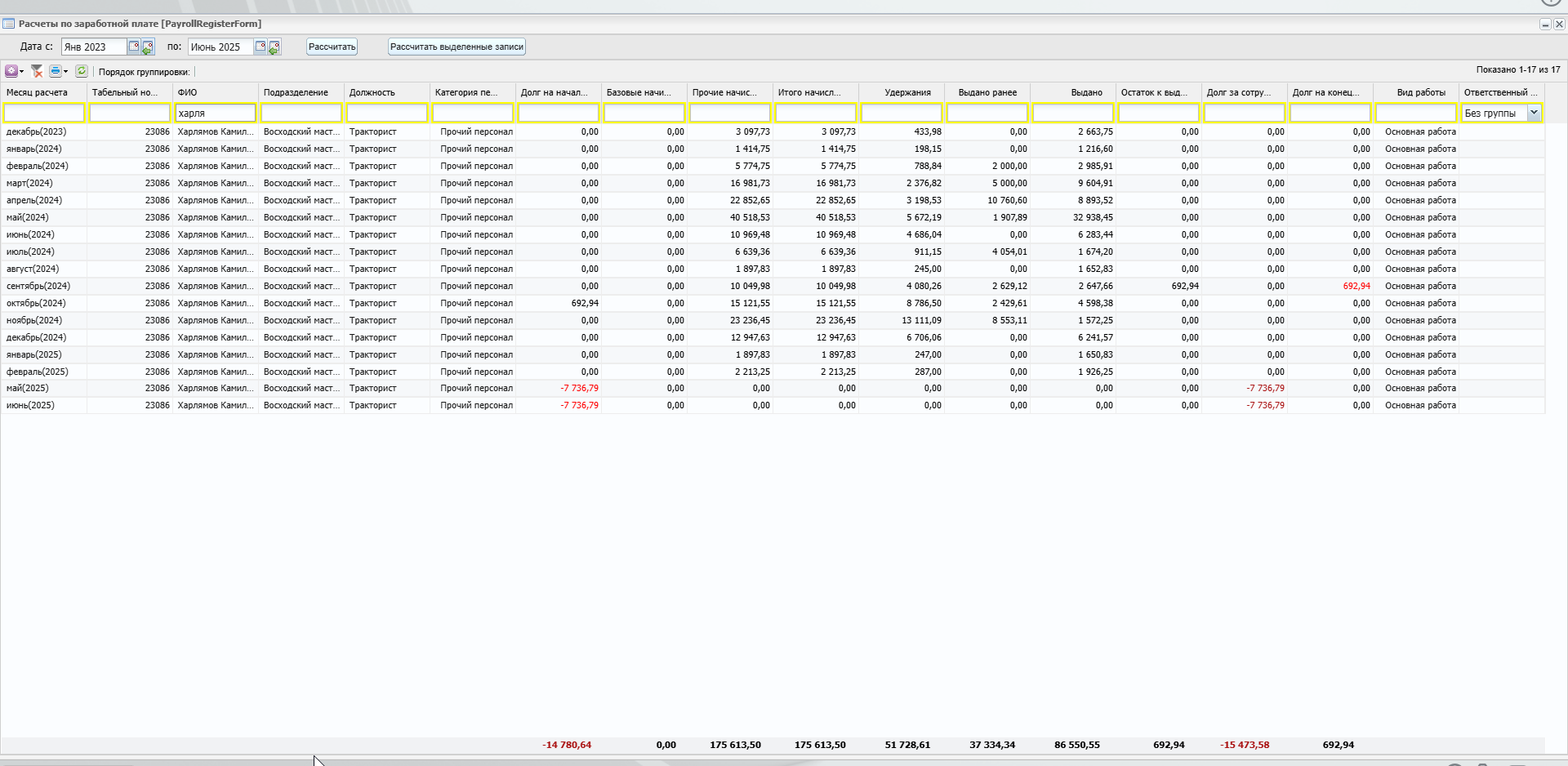This screenshot has width=1568, height=766.
Task: Click the green-arrow calendar icon beside 'Янв 2023'
Action: (x=147, y=47)
